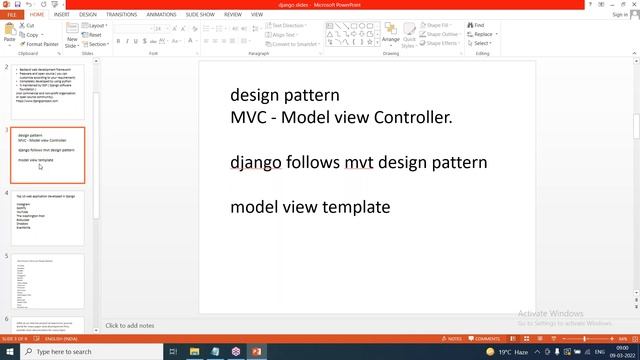Toggle Strikethrough formatting
The height and width of the screenshot is (360, 640).
click(x=153, y=41)
